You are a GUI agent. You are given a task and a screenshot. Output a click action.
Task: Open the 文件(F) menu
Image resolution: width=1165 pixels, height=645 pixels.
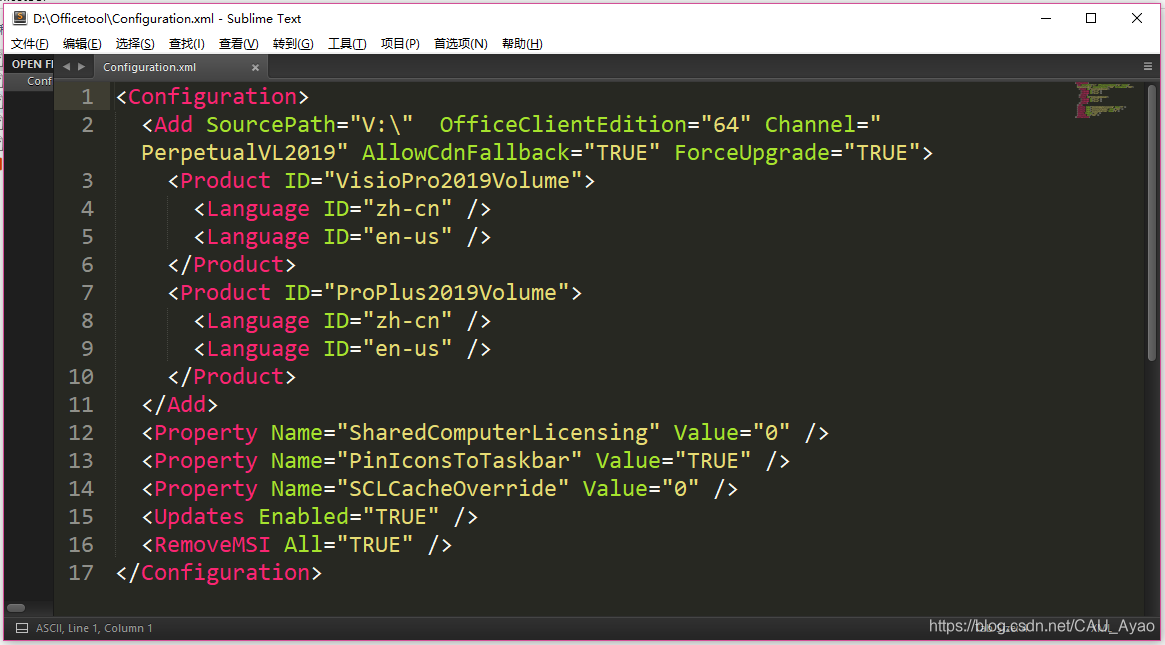30,44
